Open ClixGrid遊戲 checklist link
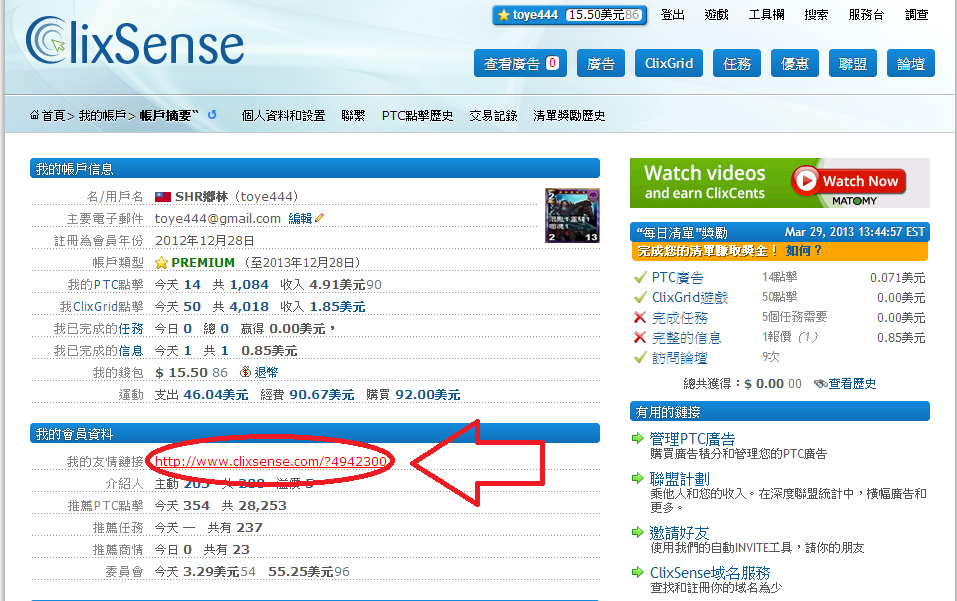957x601 pixels. tap(690, 298)
